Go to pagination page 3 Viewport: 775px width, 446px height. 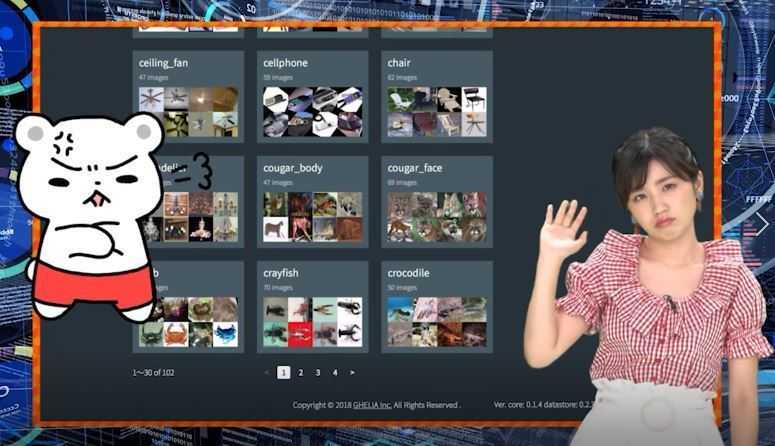click(318, 373)
